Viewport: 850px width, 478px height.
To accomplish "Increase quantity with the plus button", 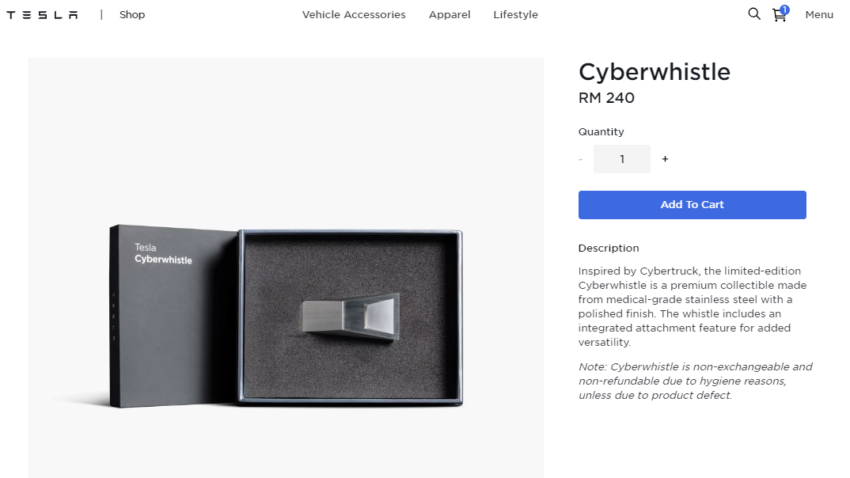I will point(665,159).
